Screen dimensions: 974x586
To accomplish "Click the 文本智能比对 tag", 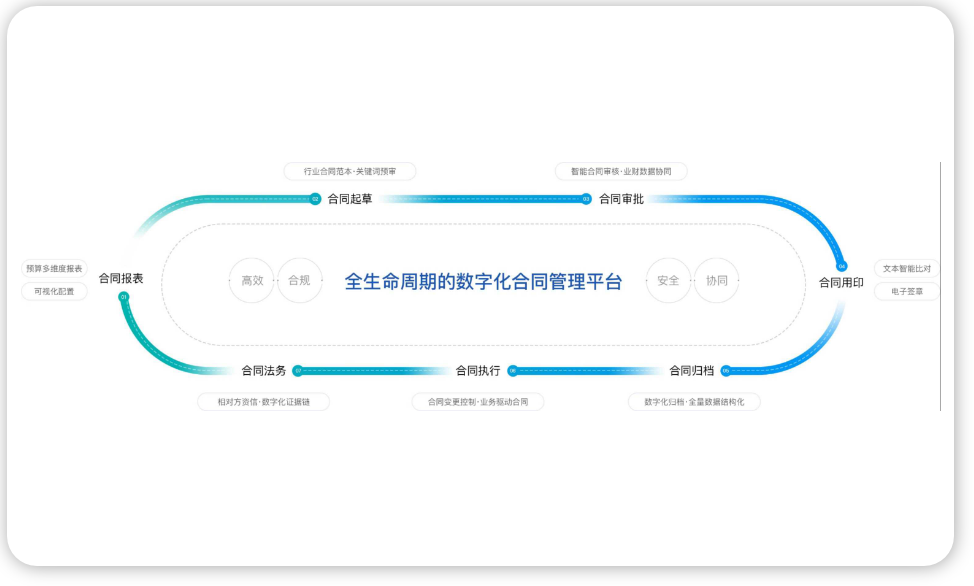I will pyautogui.click(x=907, y=268).
